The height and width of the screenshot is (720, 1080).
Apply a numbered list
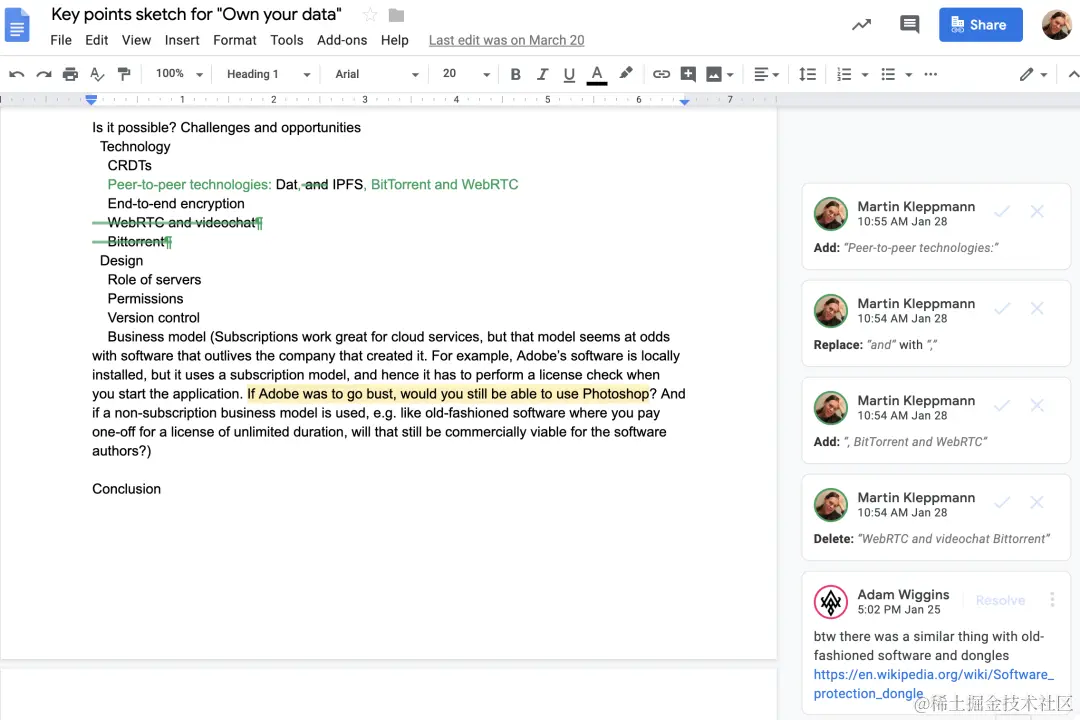[844, 74]
